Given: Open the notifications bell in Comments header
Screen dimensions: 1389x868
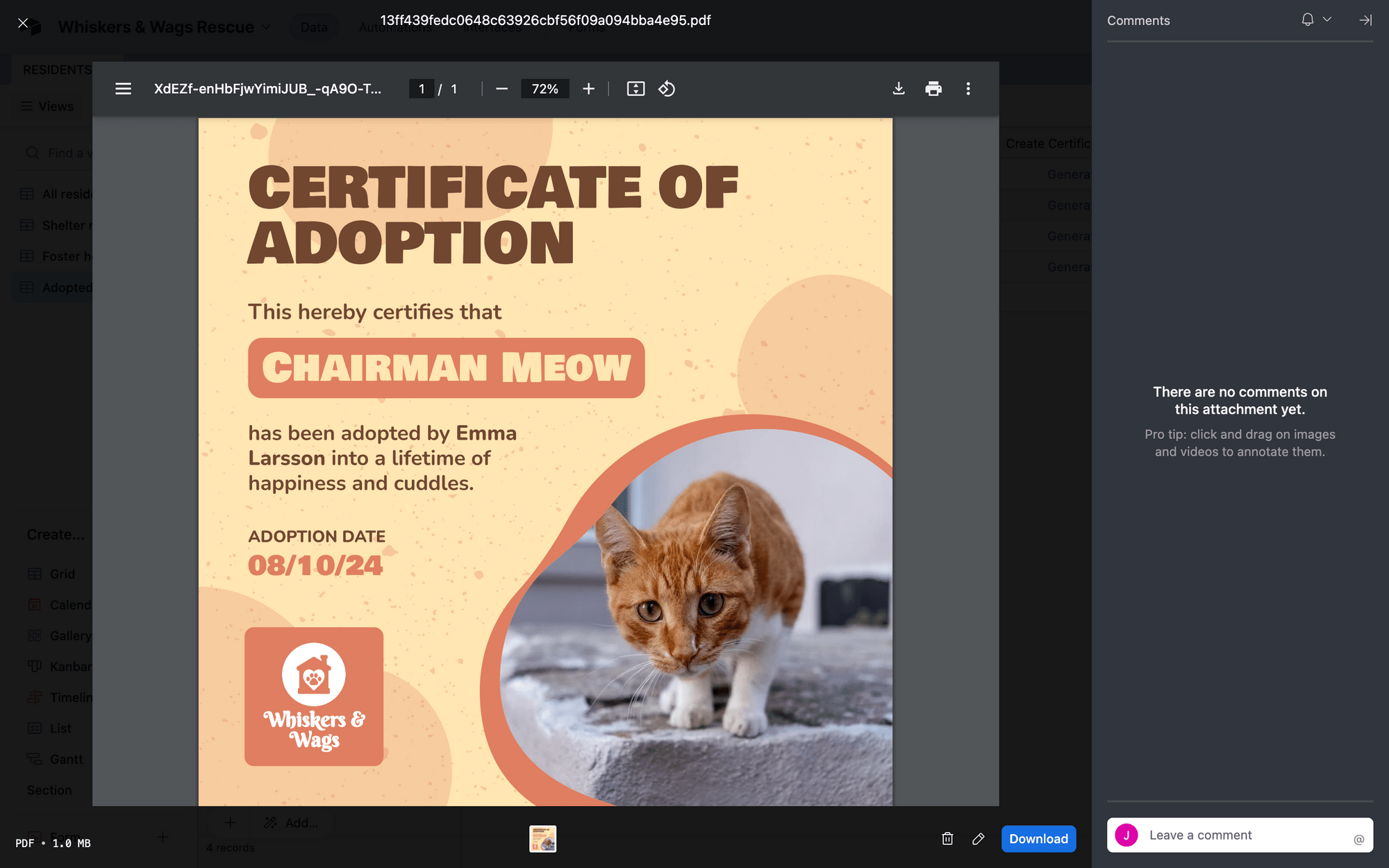Looking at the screenshot, I should click(1308, 19).
